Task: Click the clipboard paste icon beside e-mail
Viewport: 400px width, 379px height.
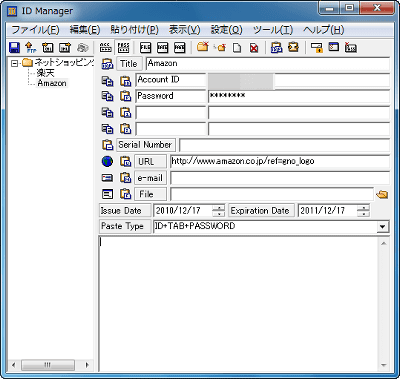Action: click(x=125, y=178)
